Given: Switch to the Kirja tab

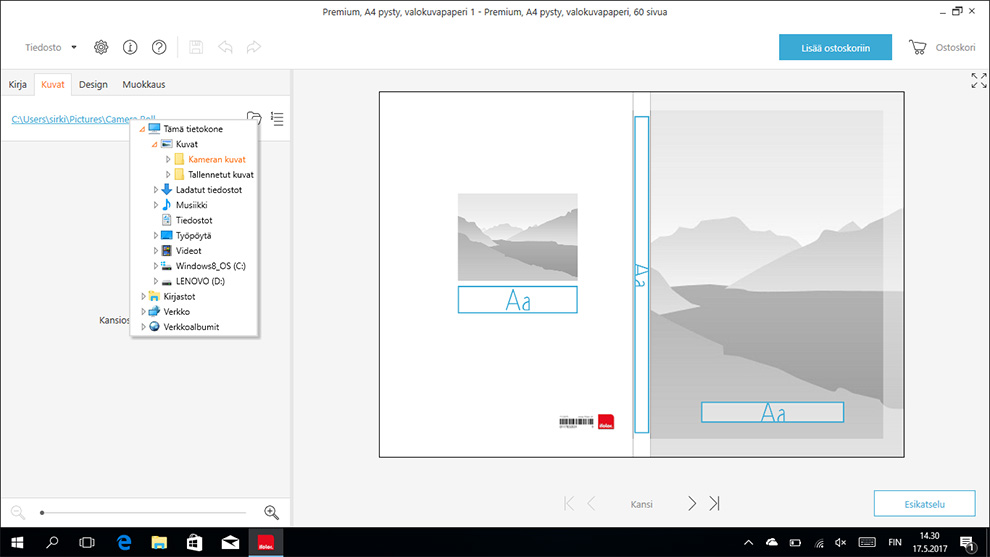Looking at the screenshot, I should [18, 85].
